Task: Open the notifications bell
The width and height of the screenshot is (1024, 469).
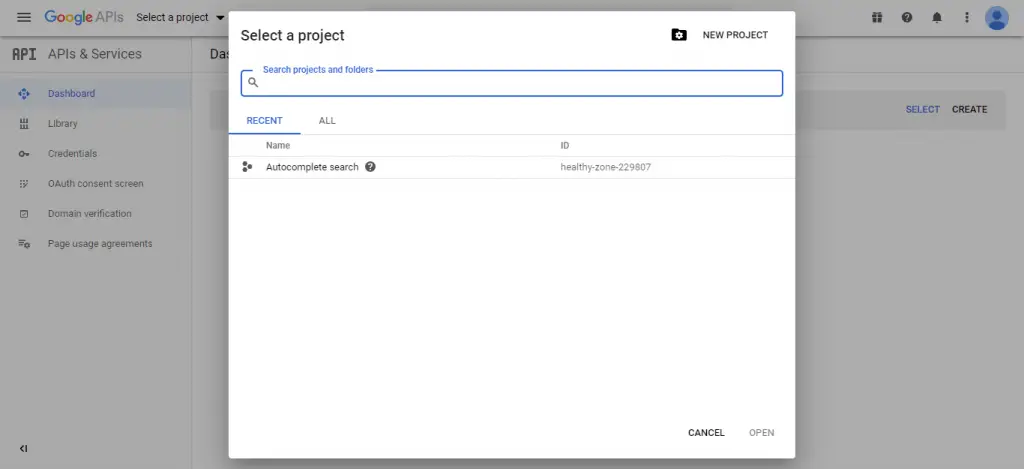Action: 937,17
